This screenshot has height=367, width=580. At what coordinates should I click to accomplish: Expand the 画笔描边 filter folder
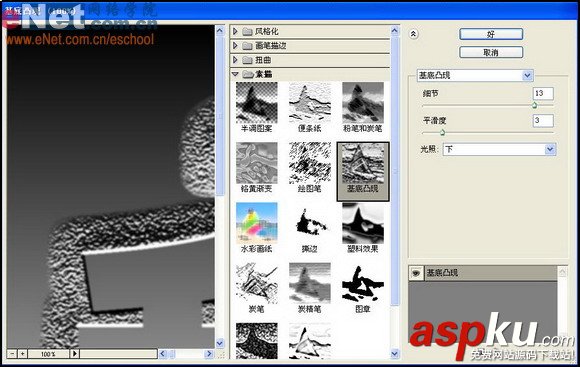(235, 46)
